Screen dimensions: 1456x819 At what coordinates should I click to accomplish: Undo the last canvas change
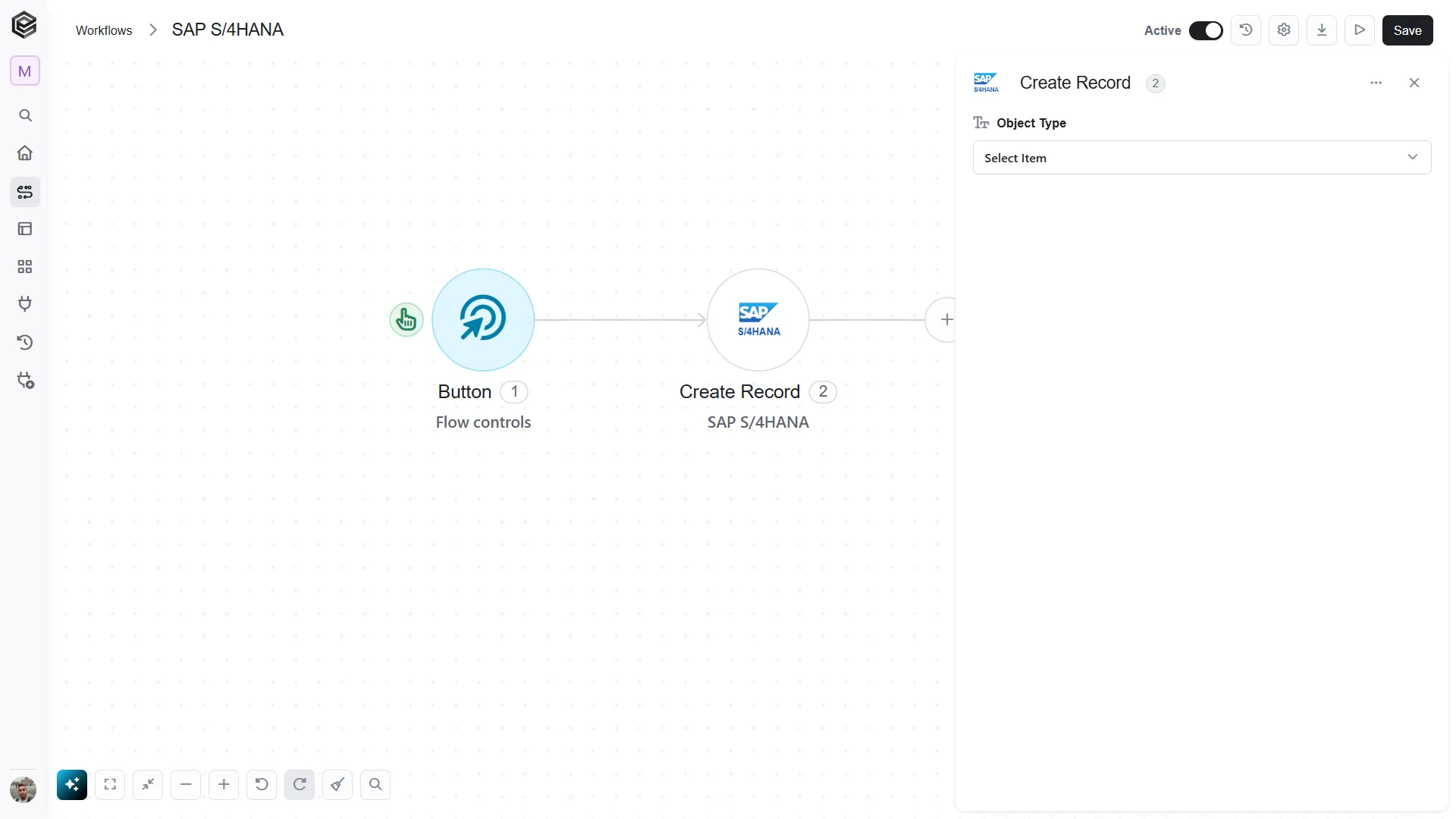click(x=262, y=785)
